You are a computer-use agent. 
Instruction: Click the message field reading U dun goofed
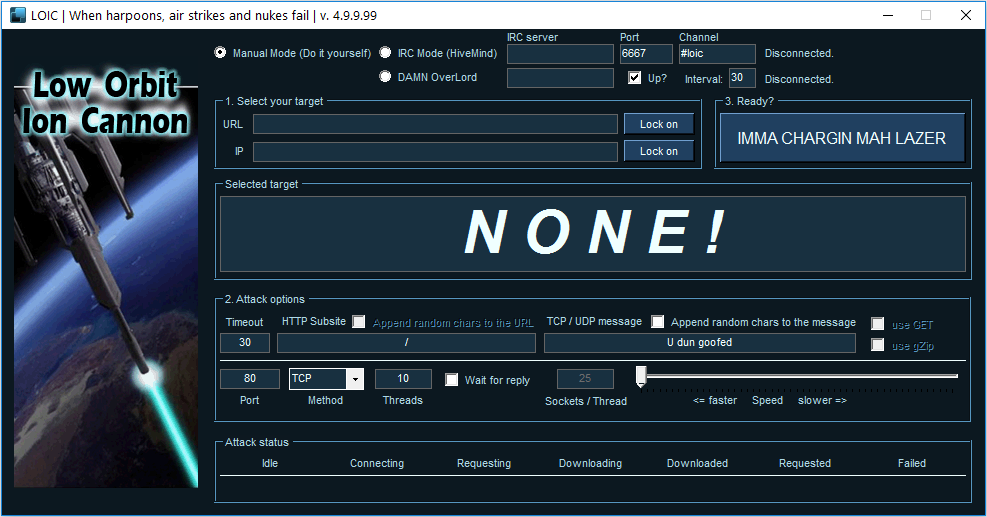tap(700, 343)
